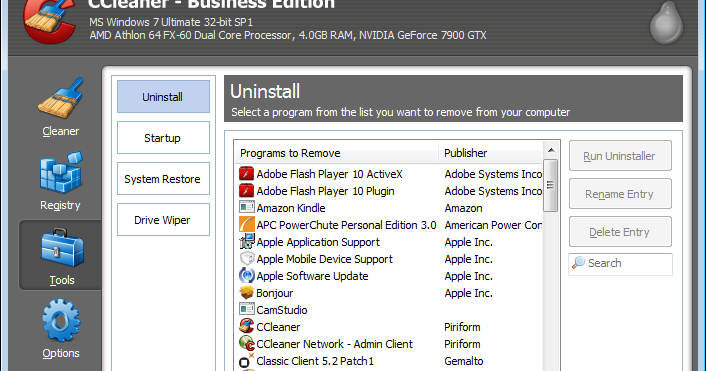This screenshot has width=706, height=371.
Task: Click the Delete Entry button
Action: coord(620,231)
